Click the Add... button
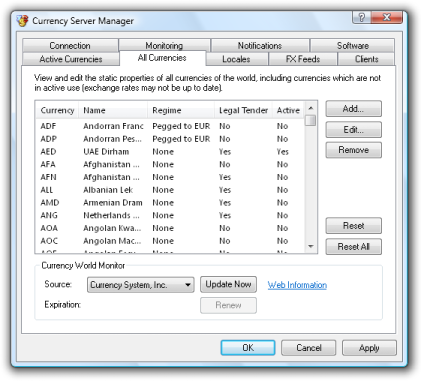This screenshot has height=381, width=421. pos(353,109)
